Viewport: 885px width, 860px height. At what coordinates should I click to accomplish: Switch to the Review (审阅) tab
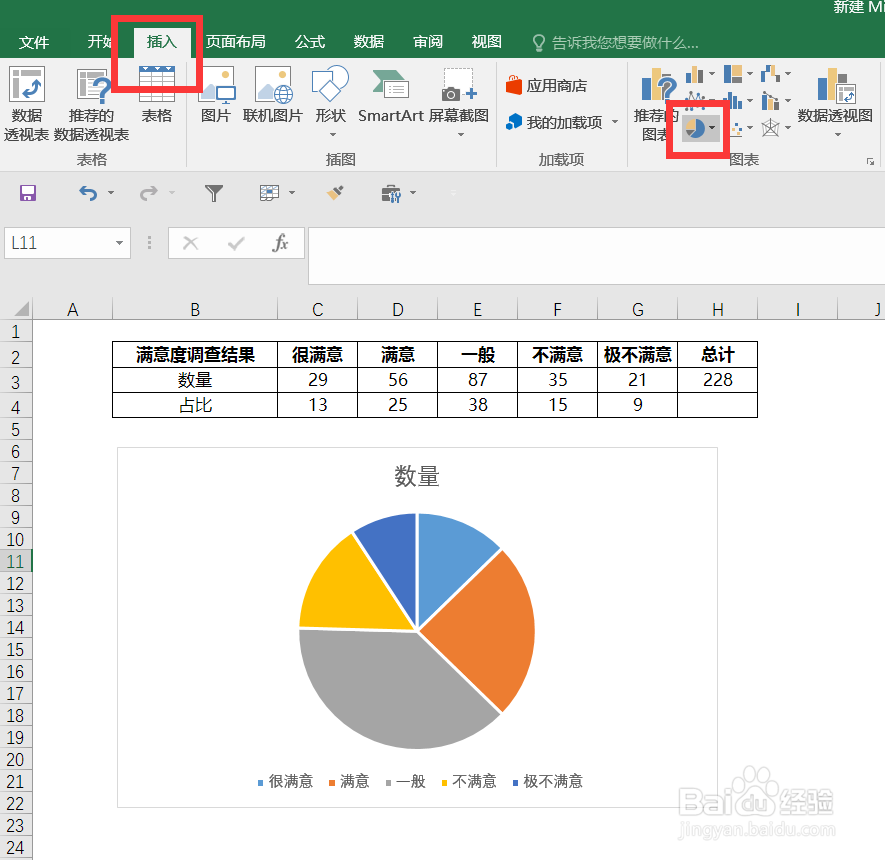[x=428, y=42]
